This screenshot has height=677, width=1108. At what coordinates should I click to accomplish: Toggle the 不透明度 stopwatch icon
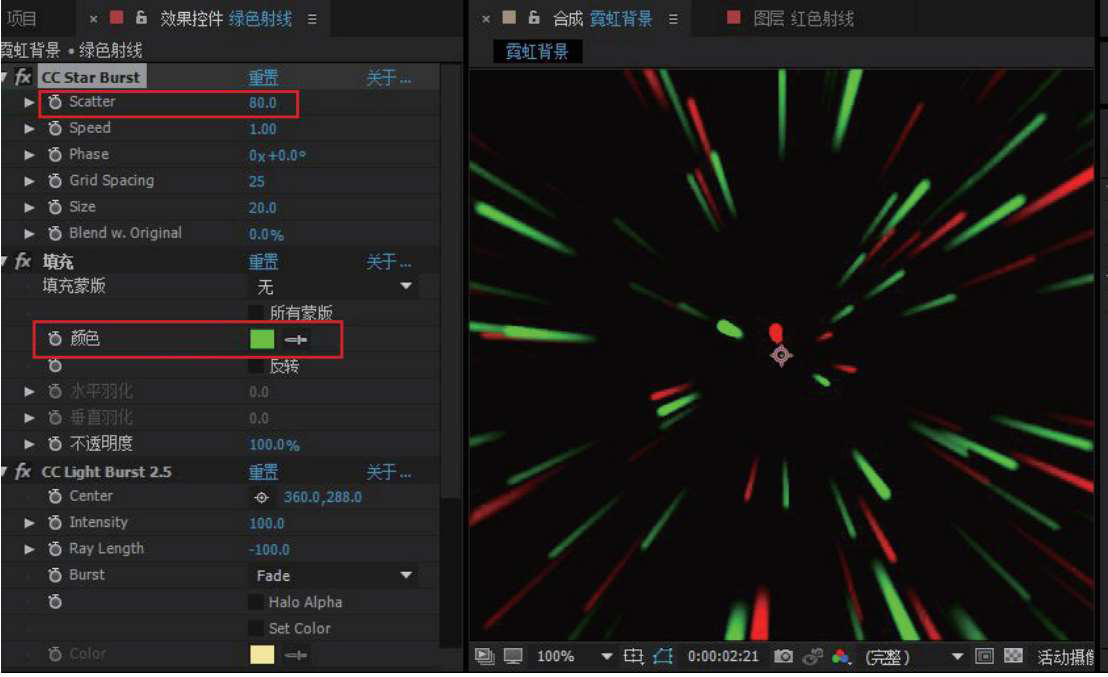coord(55,444)
